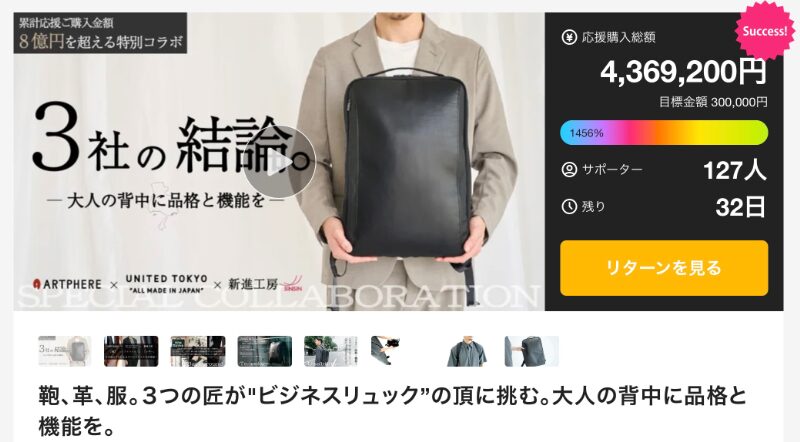The height and width of the screenshot is (442, 800).
Task: Click the rainbow 1456% progress bar
Action: [x=664, y=133]
